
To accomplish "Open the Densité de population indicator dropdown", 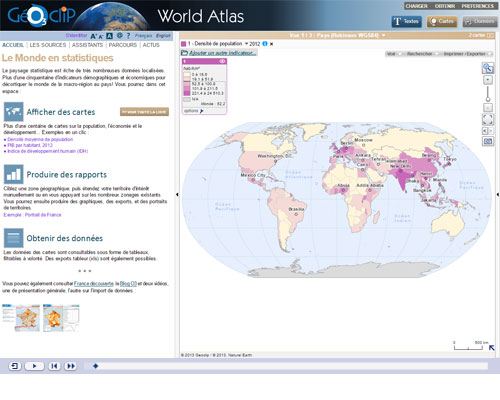I will click(x=218, y=44).
